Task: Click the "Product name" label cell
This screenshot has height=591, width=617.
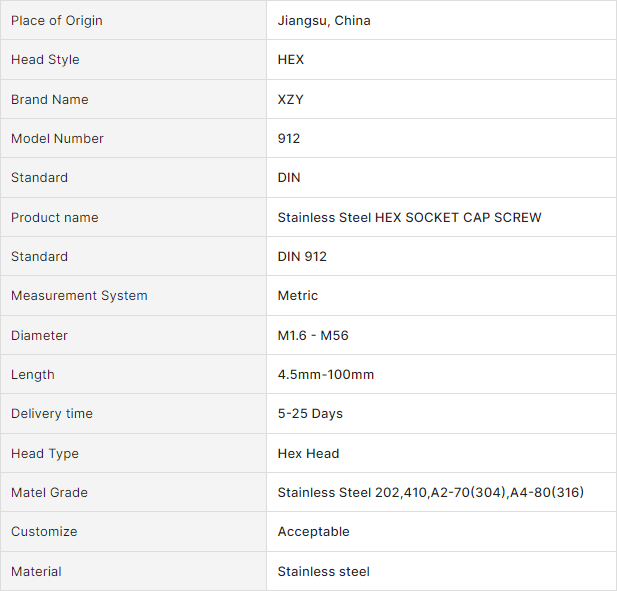Action: coord(55,218)
